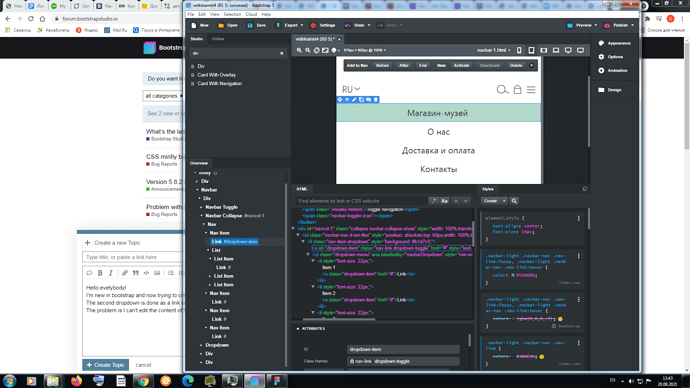690x388 pixels.
Task: Click the Delete button on the nav options bar
Action: point(516,66)
